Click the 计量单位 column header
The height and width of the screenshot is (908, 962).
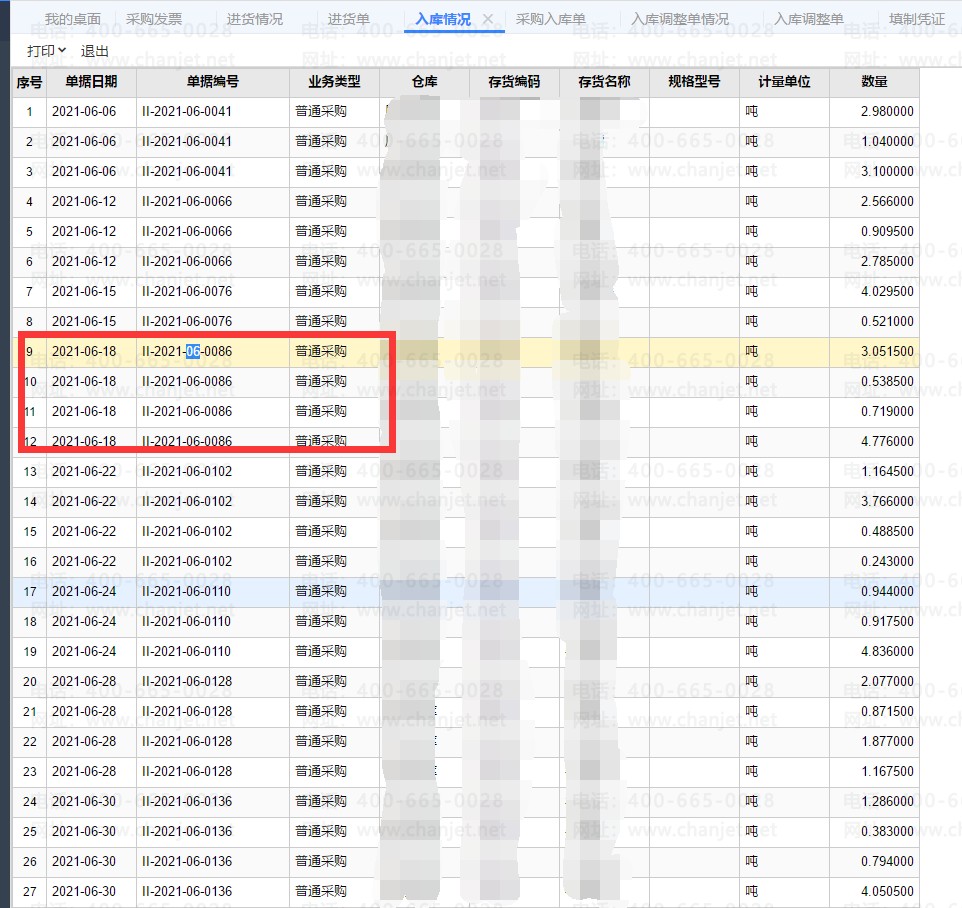pyautogui.click(x=784, y=82)
